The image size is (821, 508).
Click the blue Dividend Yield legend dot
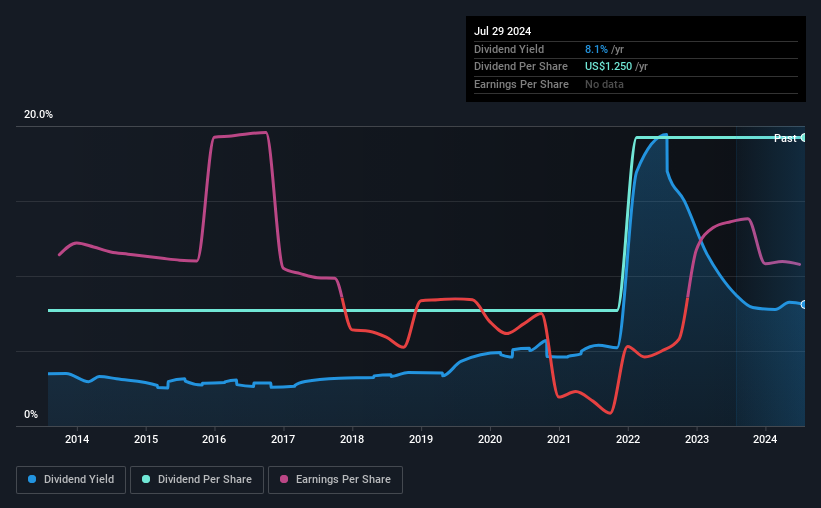click(x=32, y=479)
